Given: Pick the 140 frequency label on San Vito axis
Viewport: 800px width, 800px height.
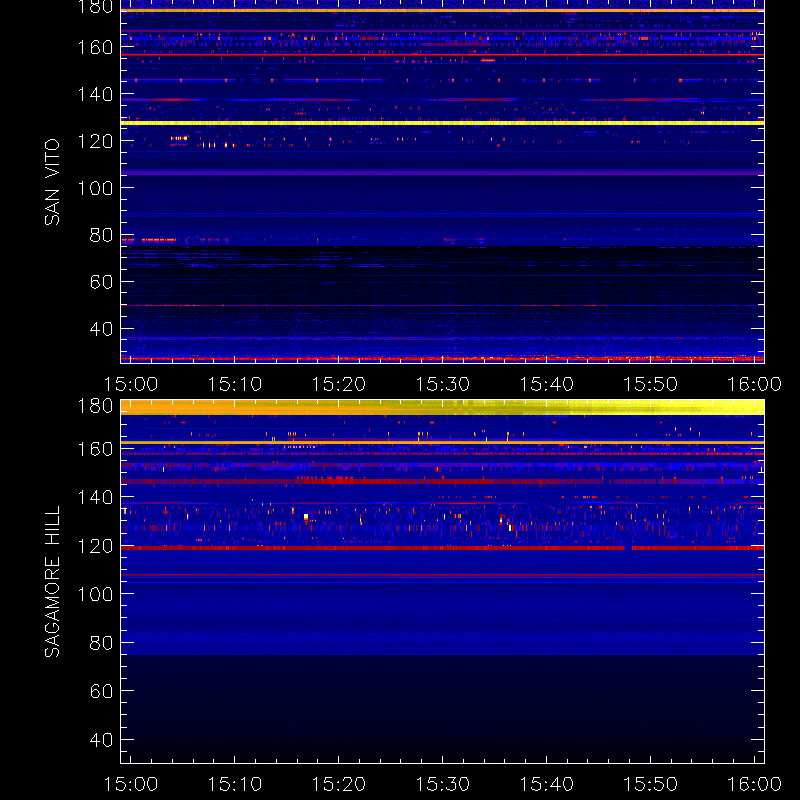Looking at the screenshot, I should click(95, 94).
